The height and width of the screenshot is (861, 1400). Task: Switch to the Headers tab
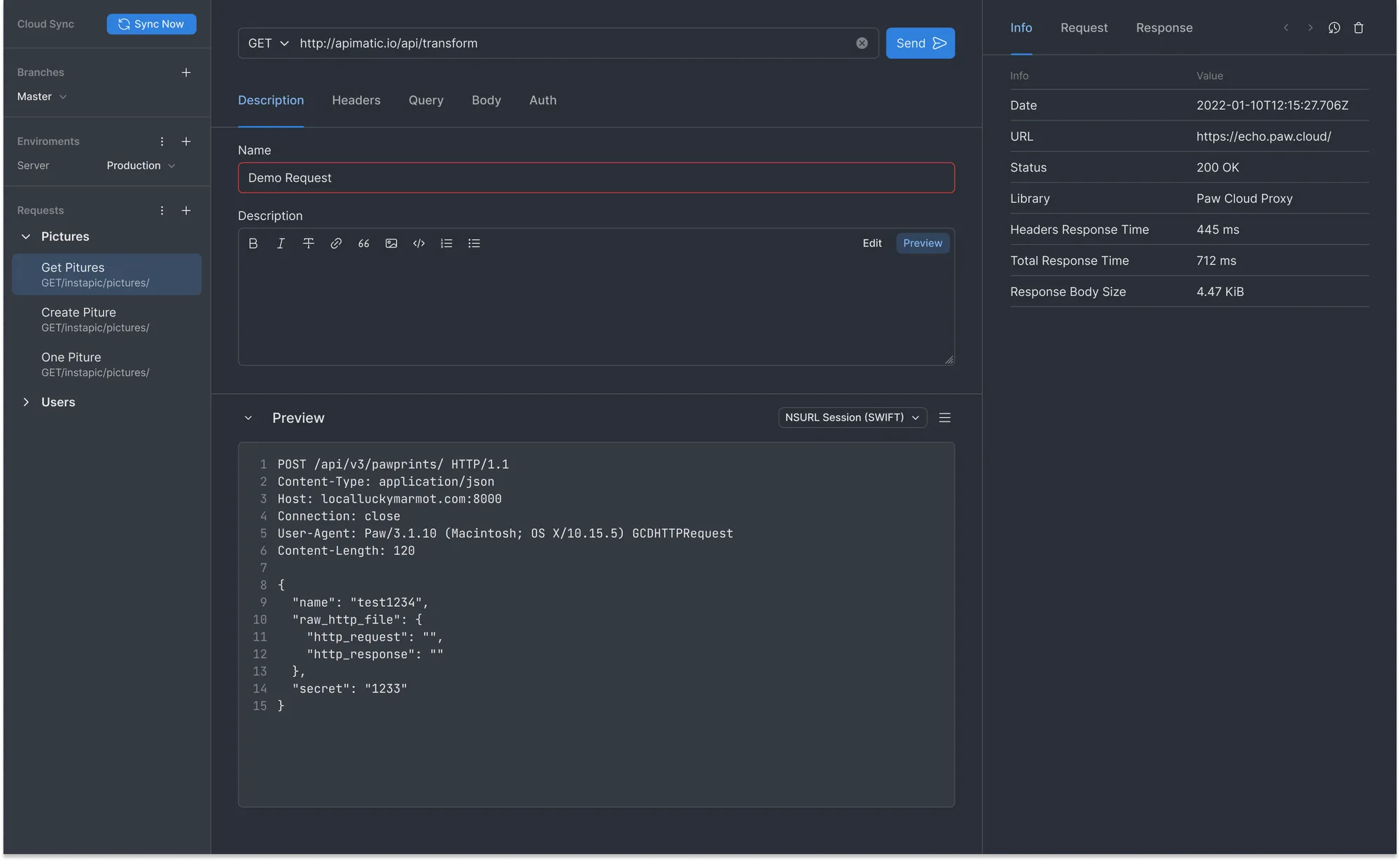point(356,100)
